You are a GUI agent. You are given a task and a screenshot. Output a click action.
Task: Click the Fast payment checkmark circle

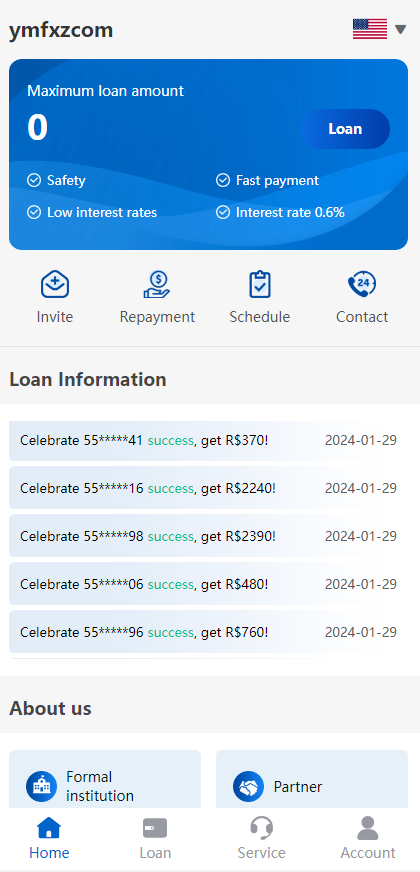[x=223, y=180]
